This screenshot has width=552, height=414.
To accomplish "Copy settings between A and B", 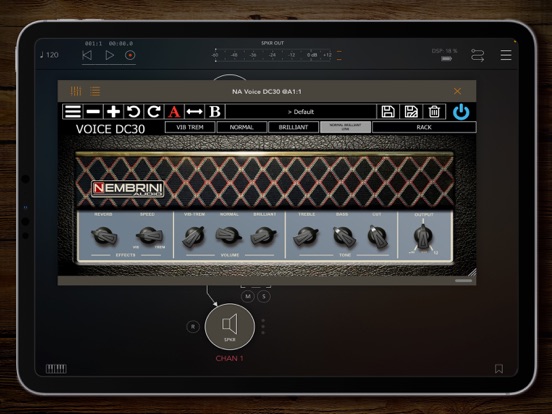I will point(194,112).
